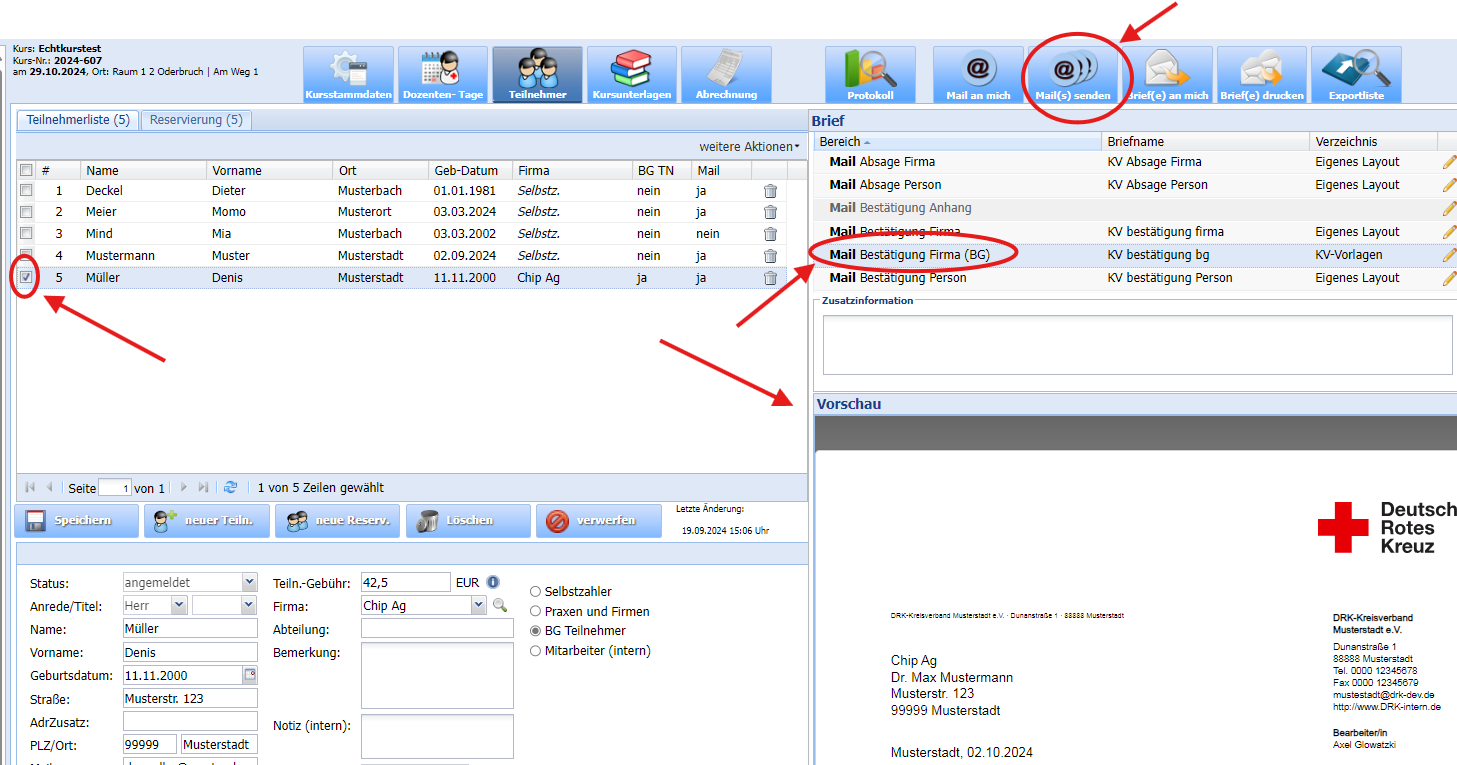
Task: Check the checkbox for Meier row
Action: click(x=27, y=212)
